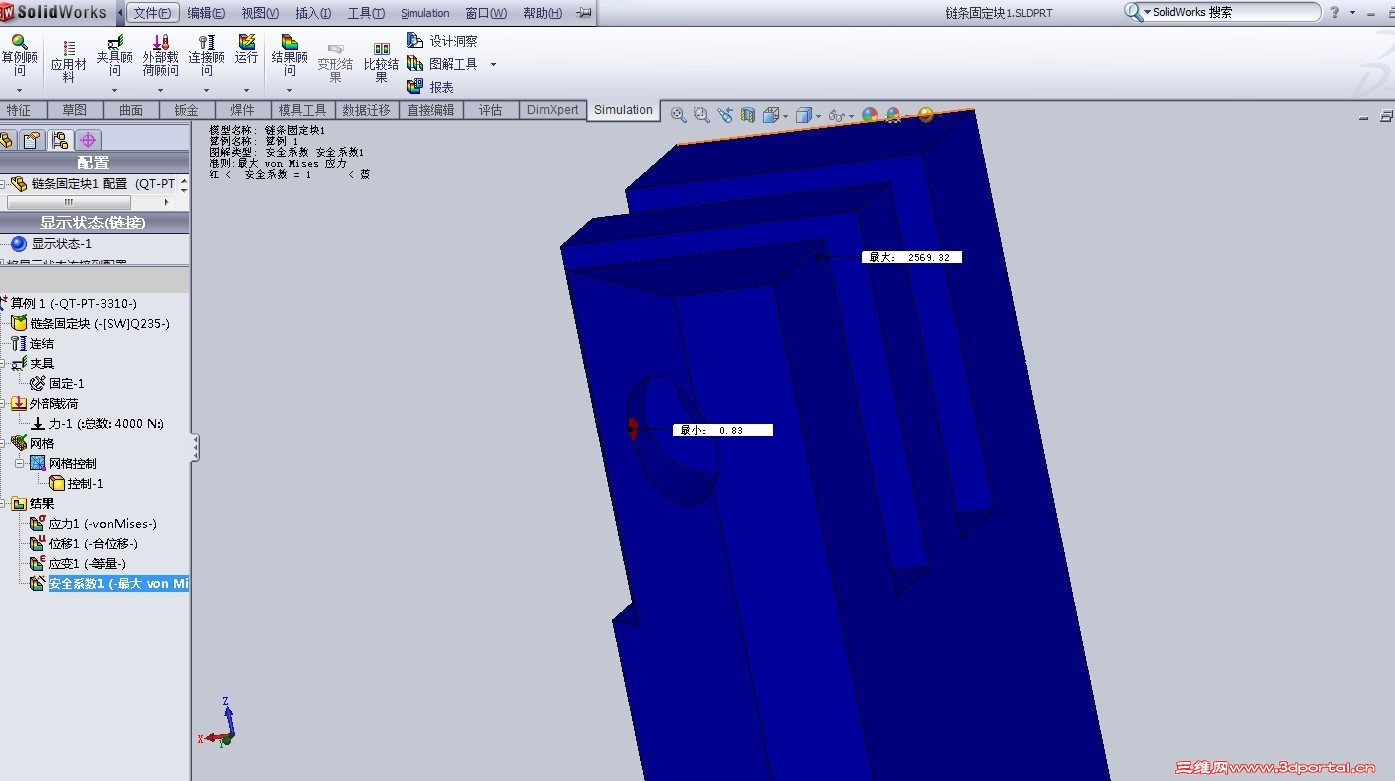Open the DimXpertManager crosshair tab icon
The width and height of the screenshot is (1395, 781).
(88, 140)
